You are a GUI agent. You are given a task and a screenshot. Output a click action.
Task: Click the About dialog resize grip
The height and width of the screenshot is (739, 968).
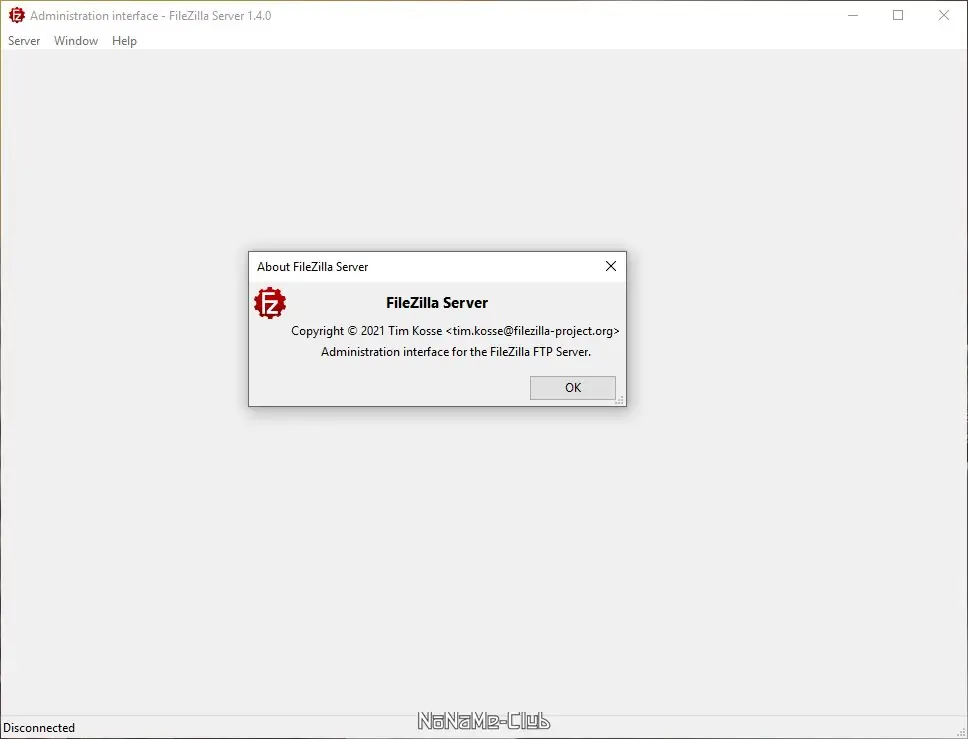620,401
